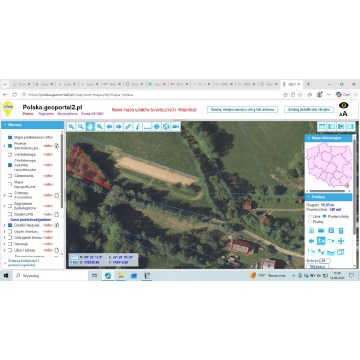Viewport: 360px width, 360px height.
Task: Activate the pan hand tool
Action: click(90, 127)
